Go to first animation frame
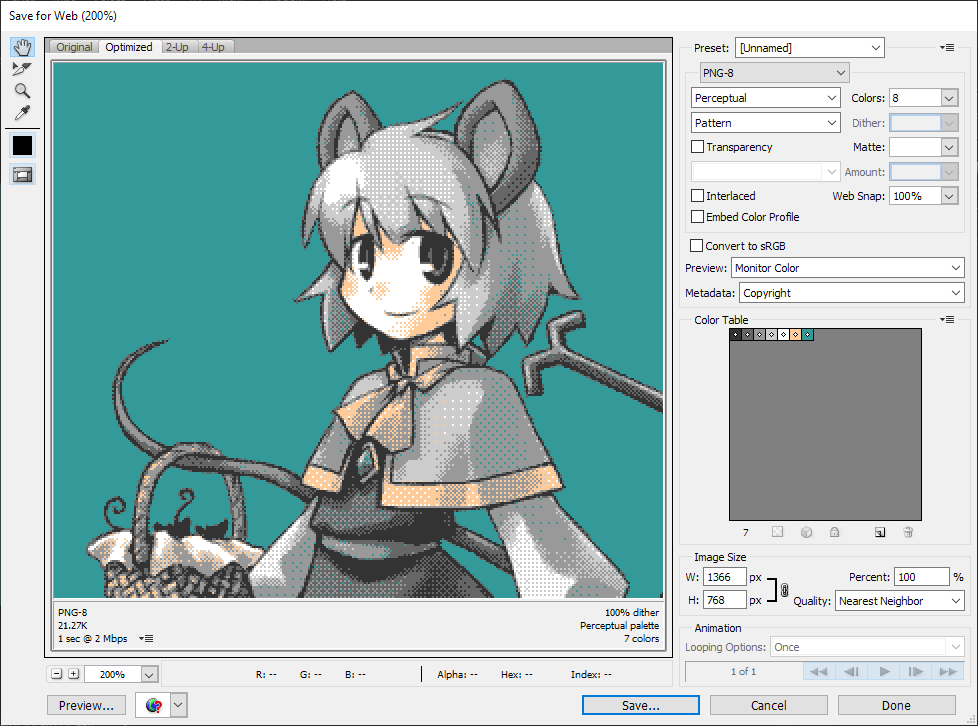Screen dimensions: 978x726 coord(818,672)
